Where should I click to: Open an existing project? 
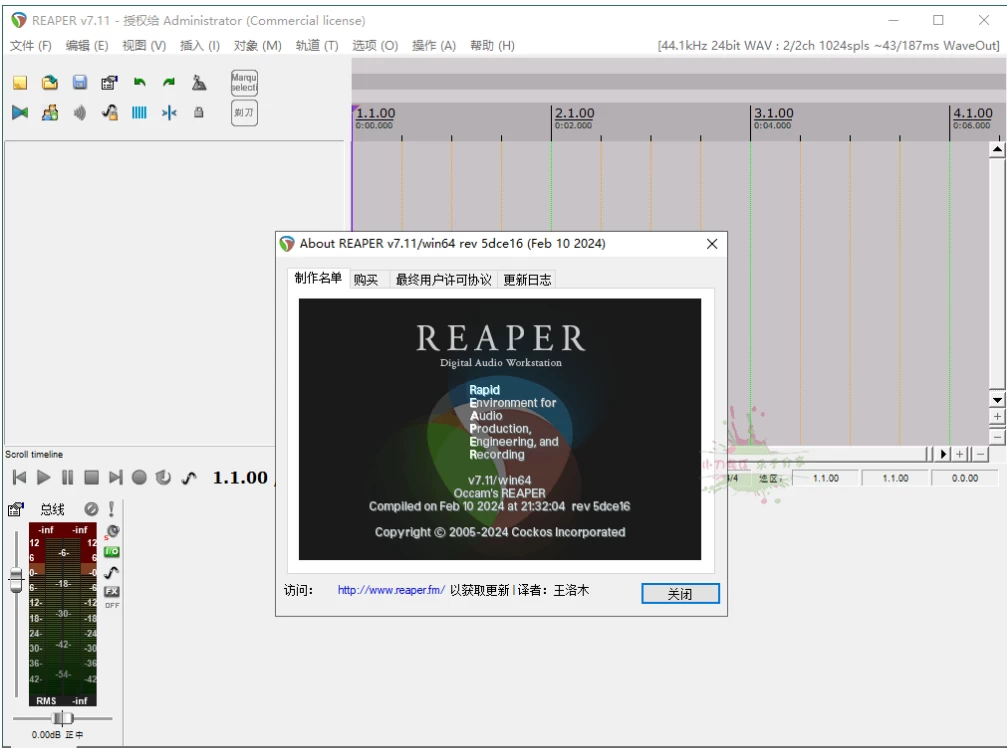[x=49, y=83]
